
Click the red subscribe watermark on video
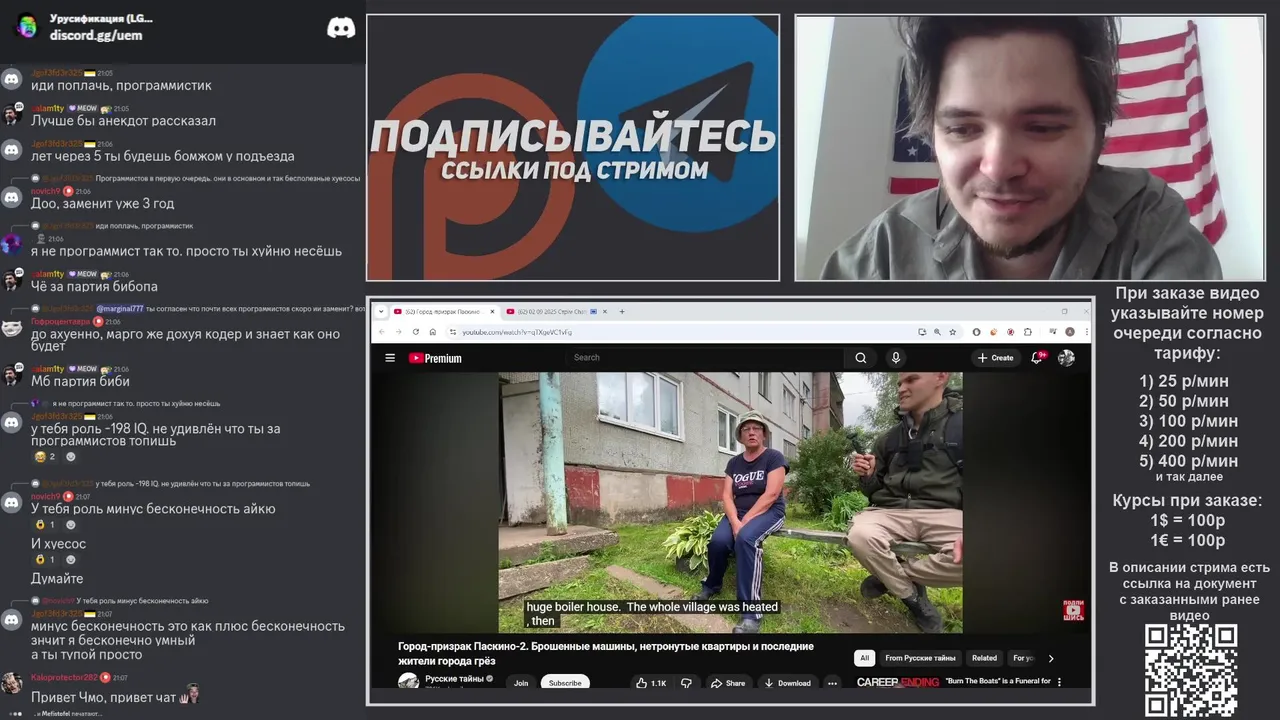tap(1073, 610)
